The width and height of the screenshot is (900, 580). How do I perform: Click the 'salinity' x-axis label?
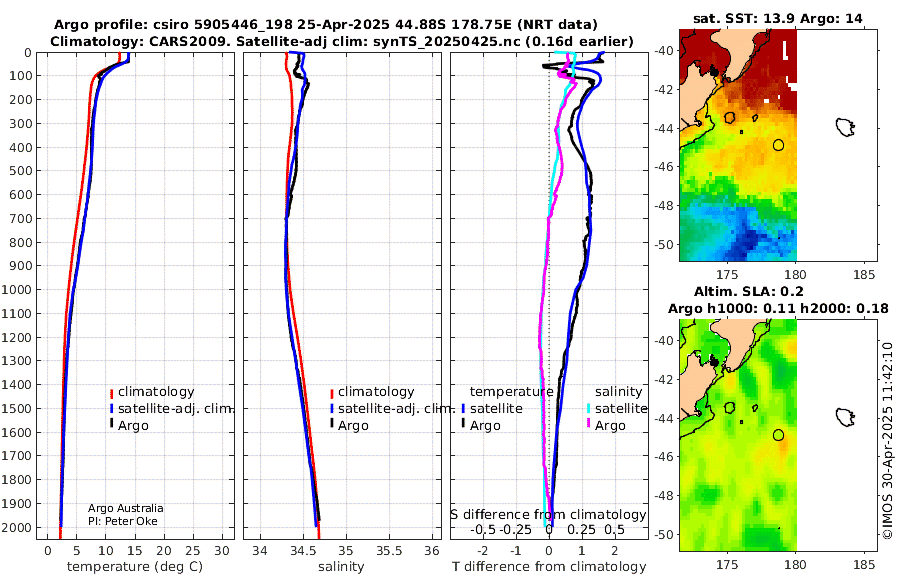341,567
